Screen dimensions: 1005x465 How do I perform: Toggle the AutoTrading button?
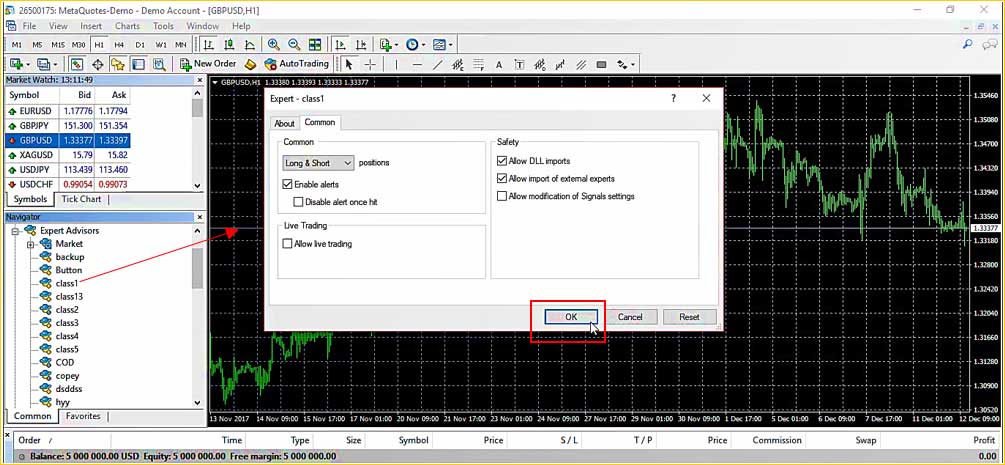tap(296, 64)
